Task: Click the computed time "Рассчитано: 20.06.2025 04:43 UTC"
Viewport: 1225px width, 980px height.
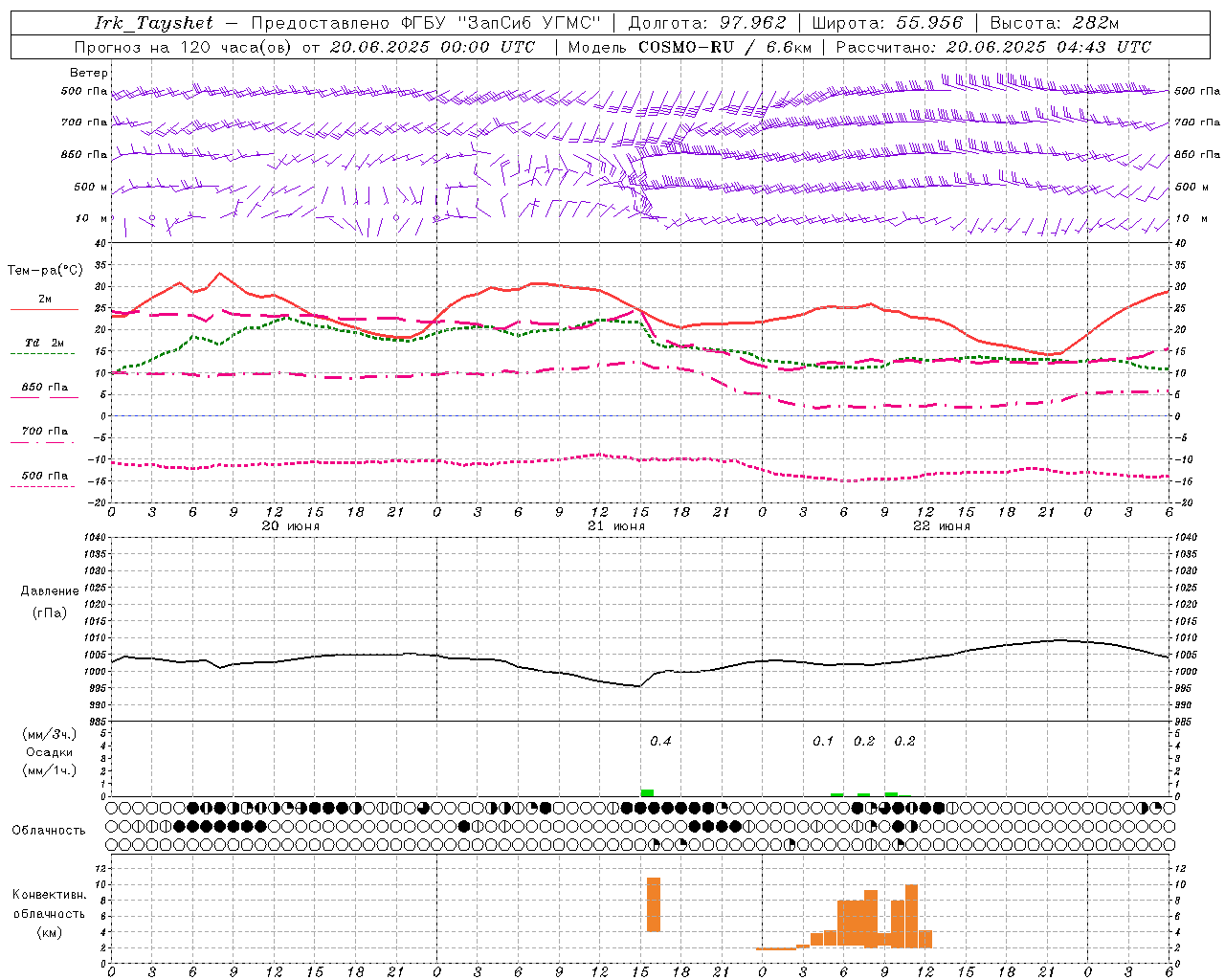Action: (993, 47)
